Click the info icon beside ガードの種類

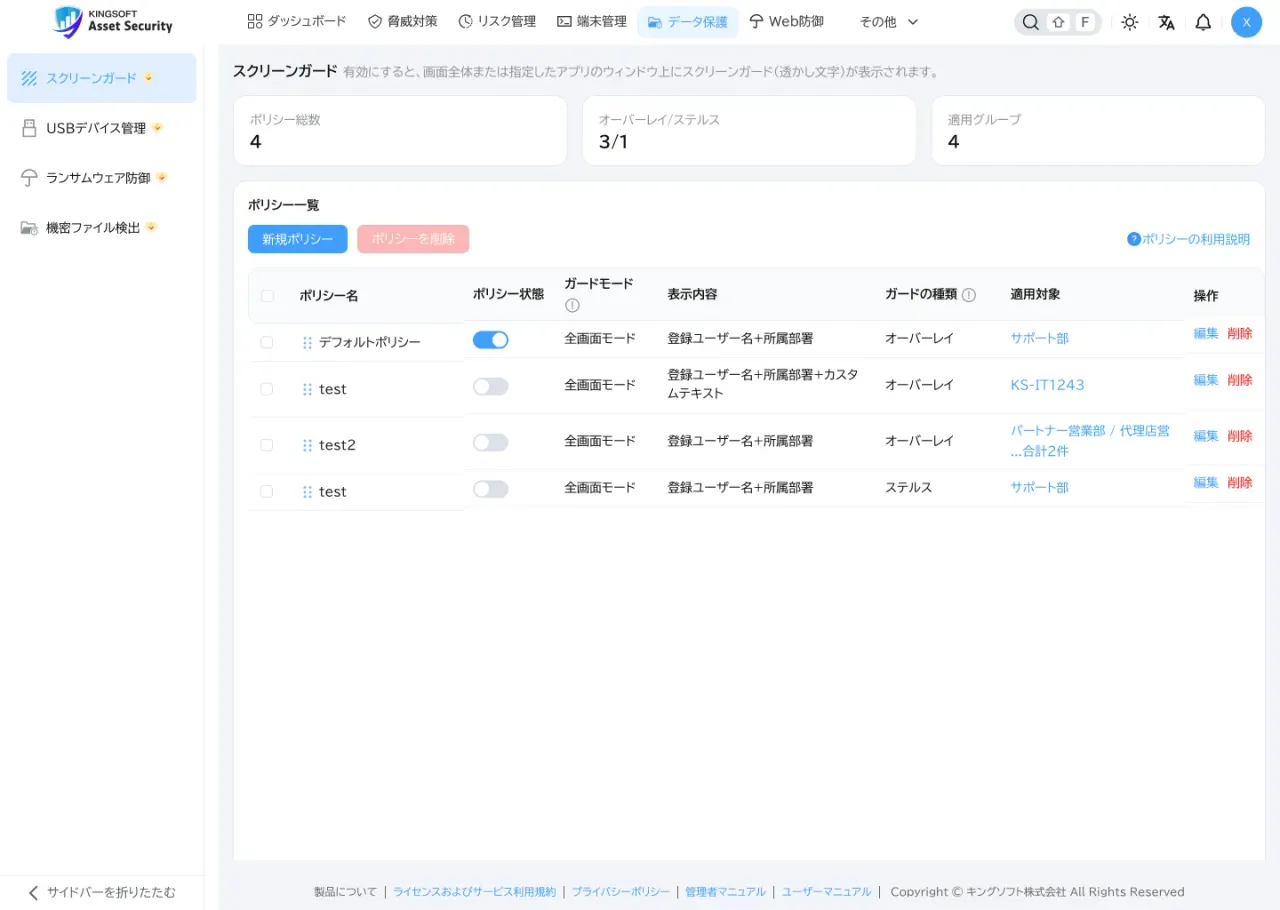[969, 295]
